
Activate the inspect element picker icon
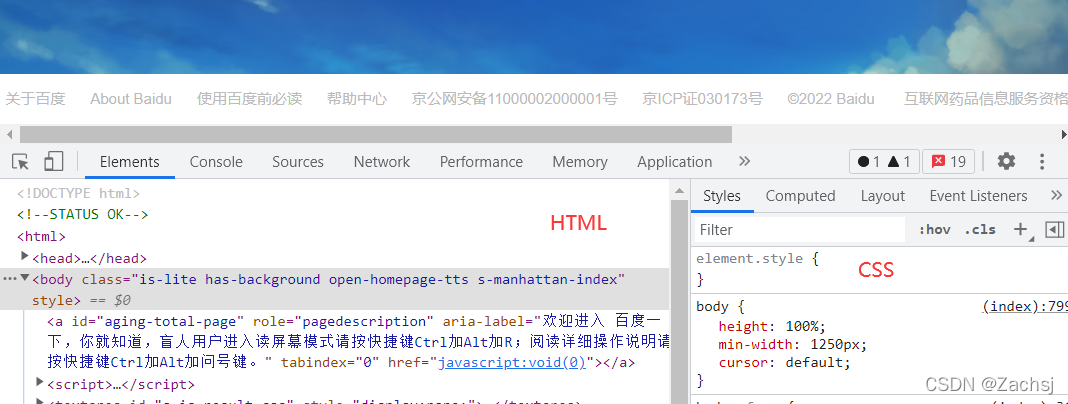tap(20, 161)
